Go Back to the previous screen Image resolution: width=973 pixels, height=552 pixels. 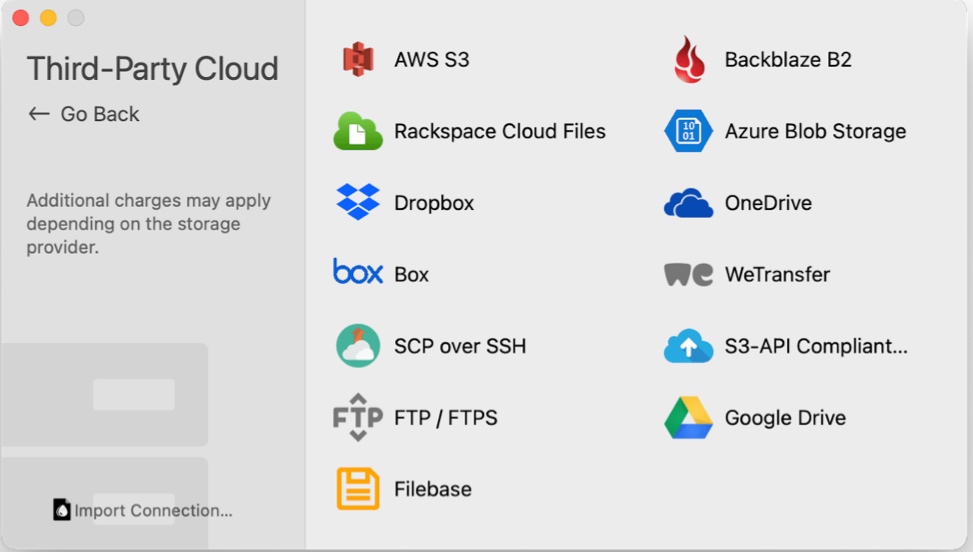(x=84, y=114)
